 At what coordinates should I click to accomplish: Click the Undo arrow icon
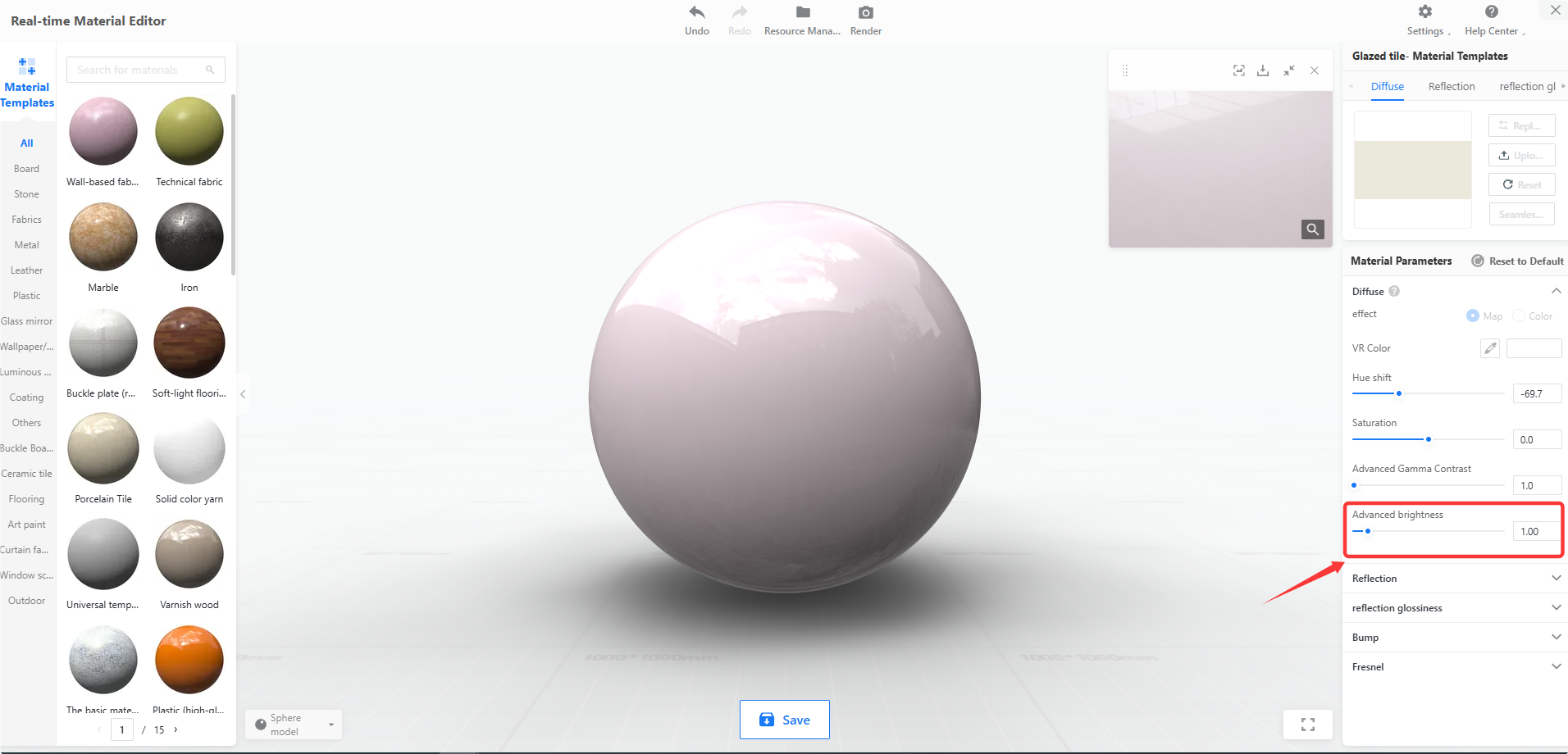tap(697, 12)
